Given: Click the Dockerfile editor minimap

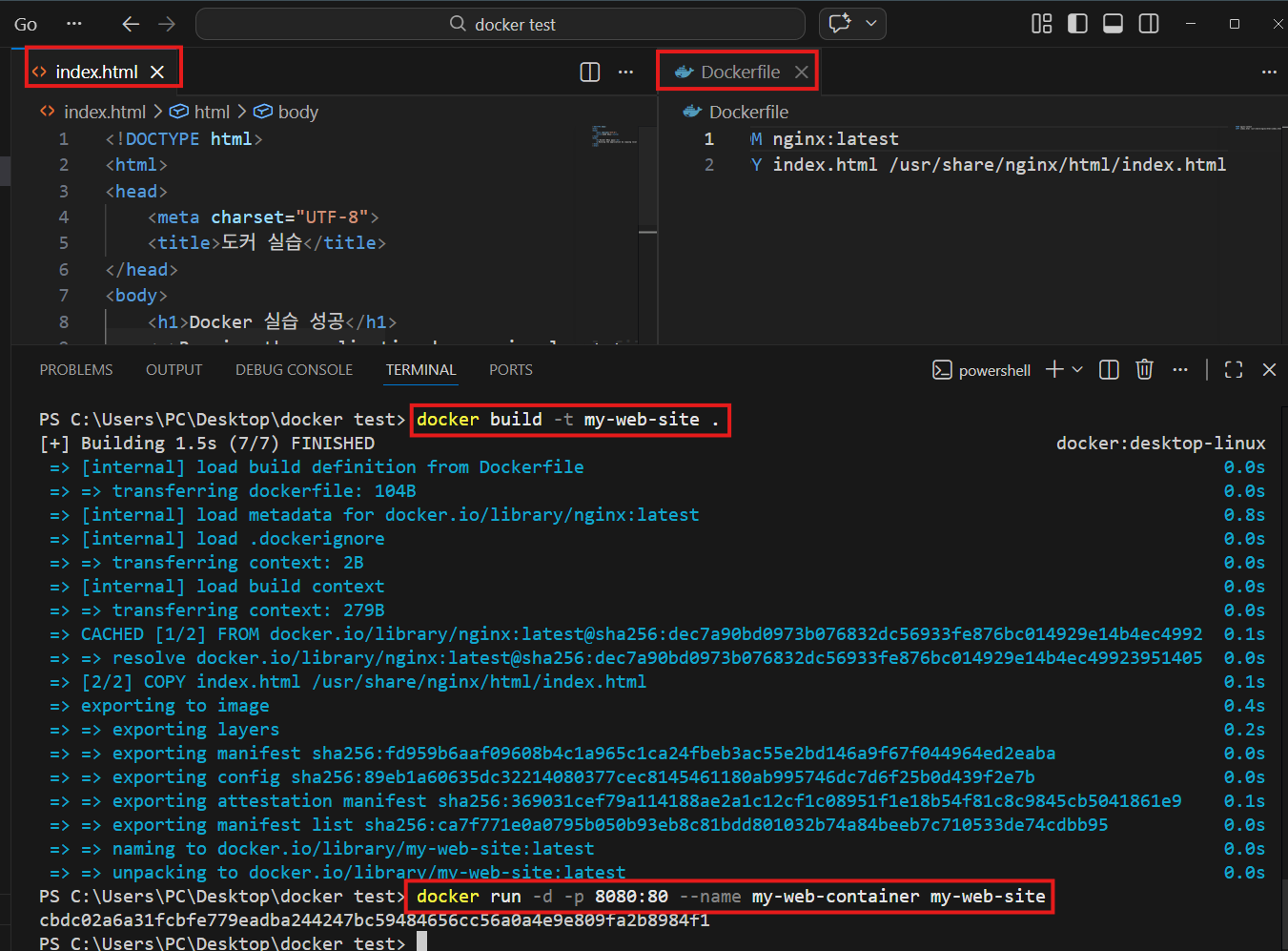Looking at the screenshot, I should [1257, 127].
